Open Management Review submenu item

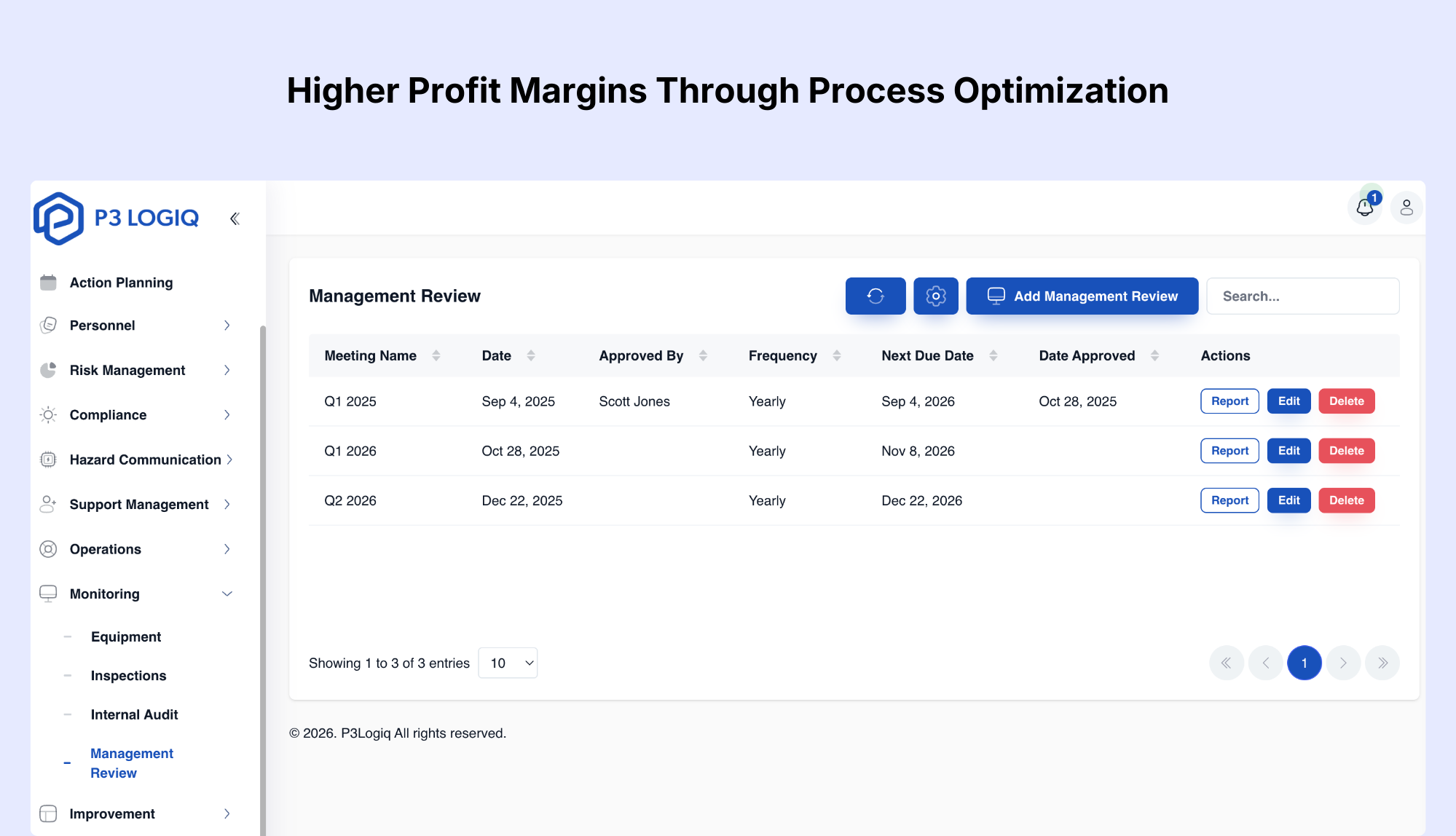click(x=132, y=763)
